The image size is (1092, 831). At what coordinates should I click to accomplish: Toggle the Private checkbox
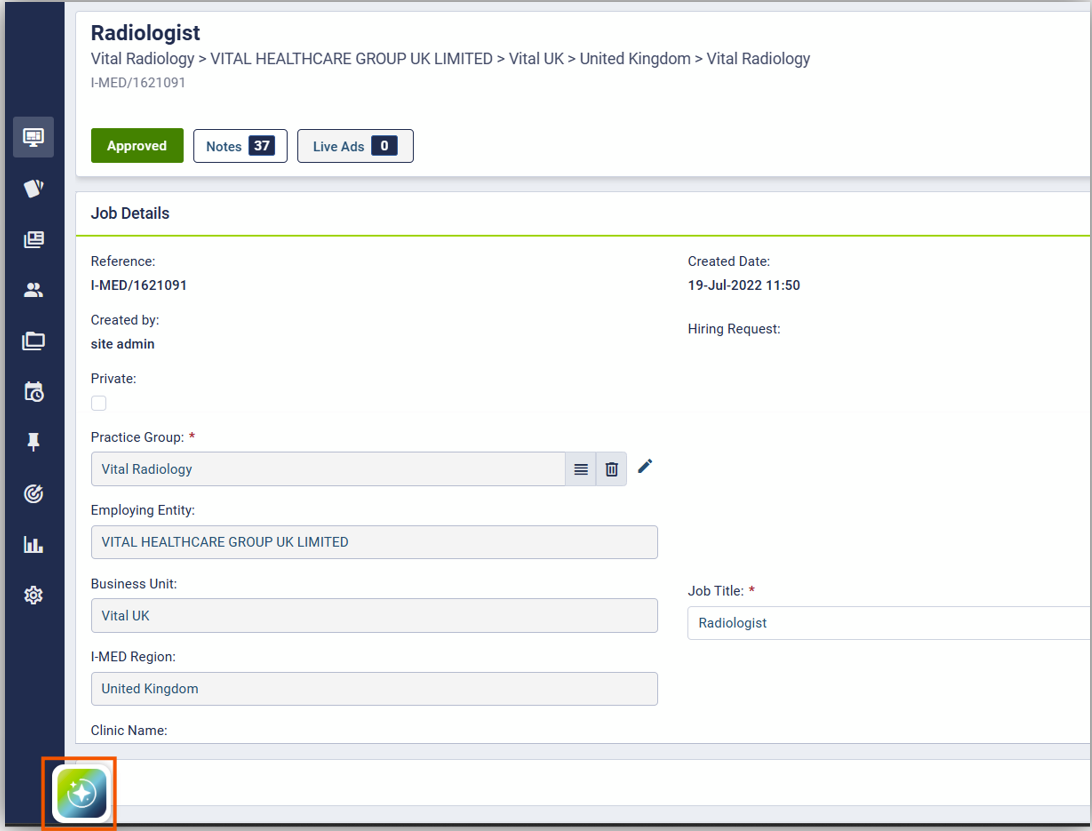click(99, 403)
